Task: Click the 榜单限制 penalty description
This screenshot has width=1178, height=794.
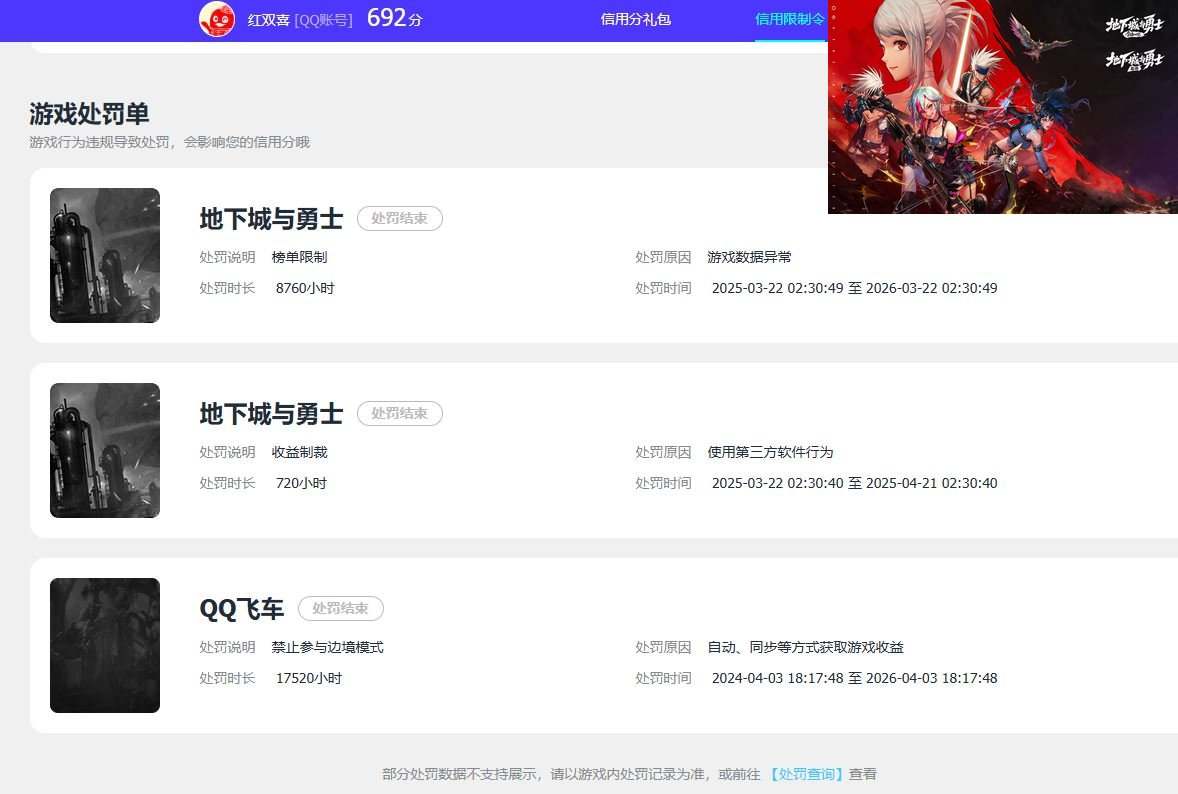Action: [300, 258]
